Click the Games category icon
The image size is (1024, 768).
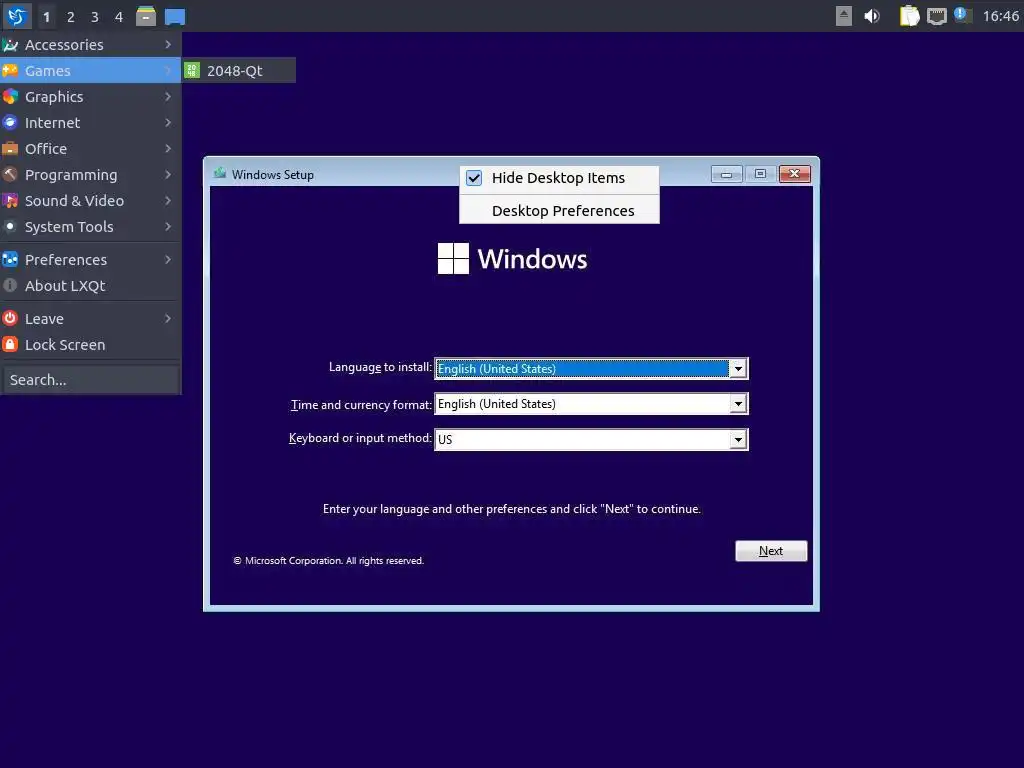(x=10, y=71)
